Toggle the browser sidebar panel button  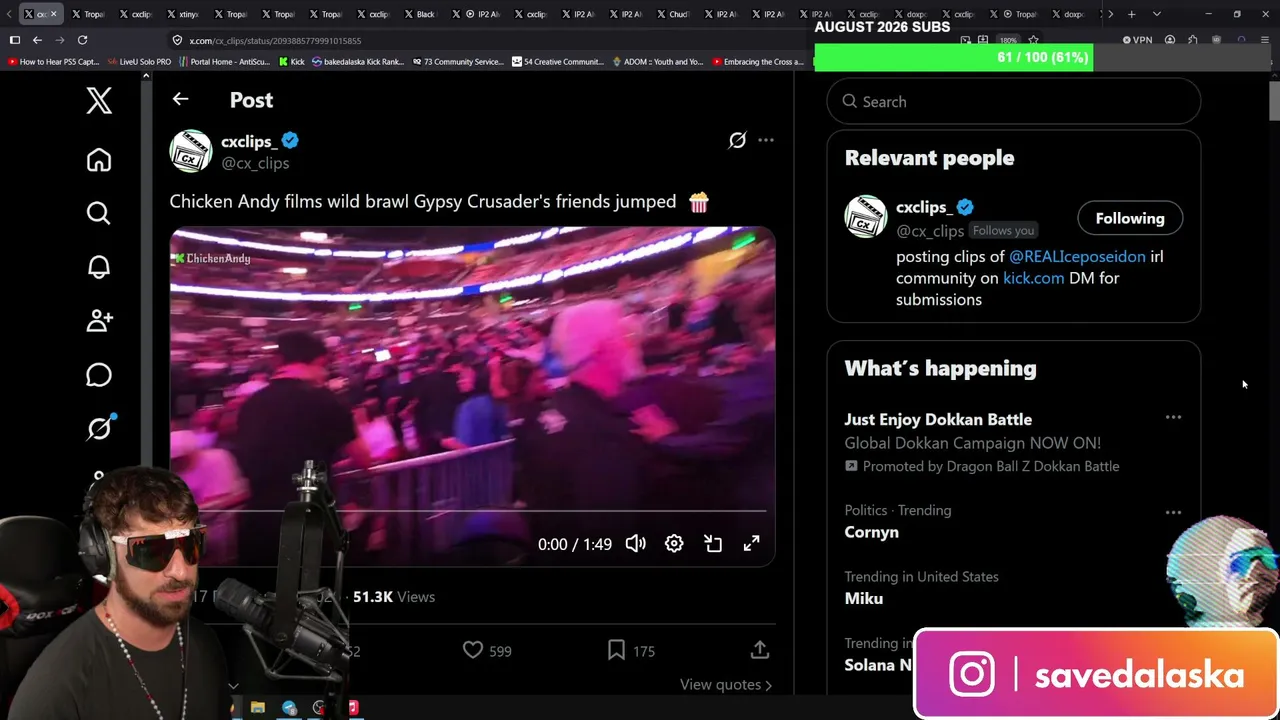(14, 40)
